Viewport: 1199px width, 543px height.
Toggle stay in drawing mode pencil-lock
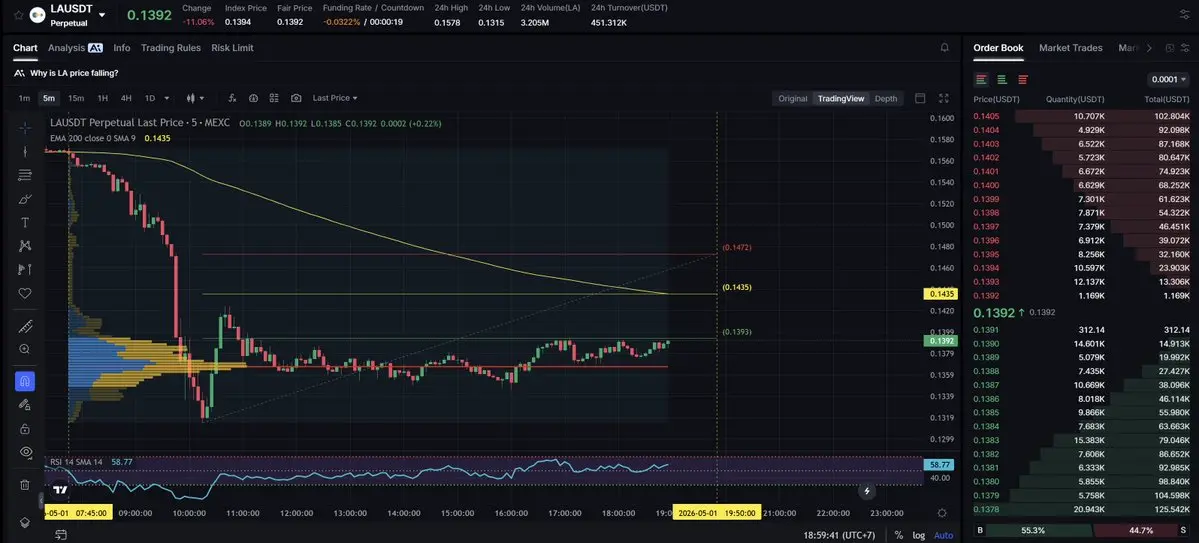tap(24, 405)
